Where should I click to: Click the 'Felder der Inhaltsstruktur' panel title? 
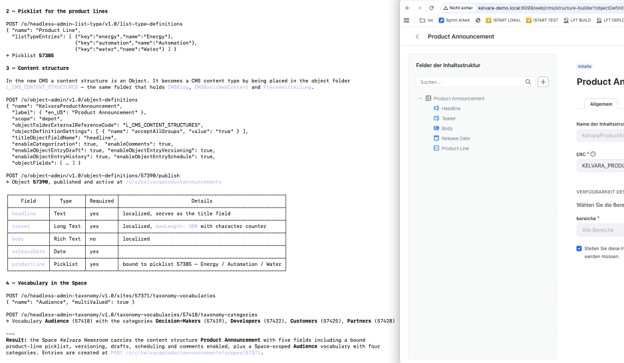click(x=448, y=65)
